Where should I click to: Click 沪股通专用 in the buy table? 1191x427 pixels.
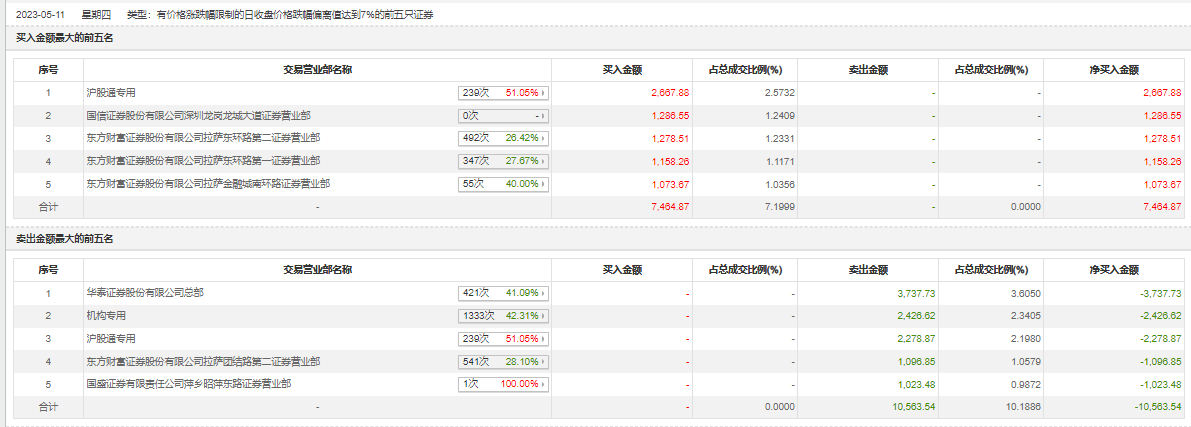point(111,93)
